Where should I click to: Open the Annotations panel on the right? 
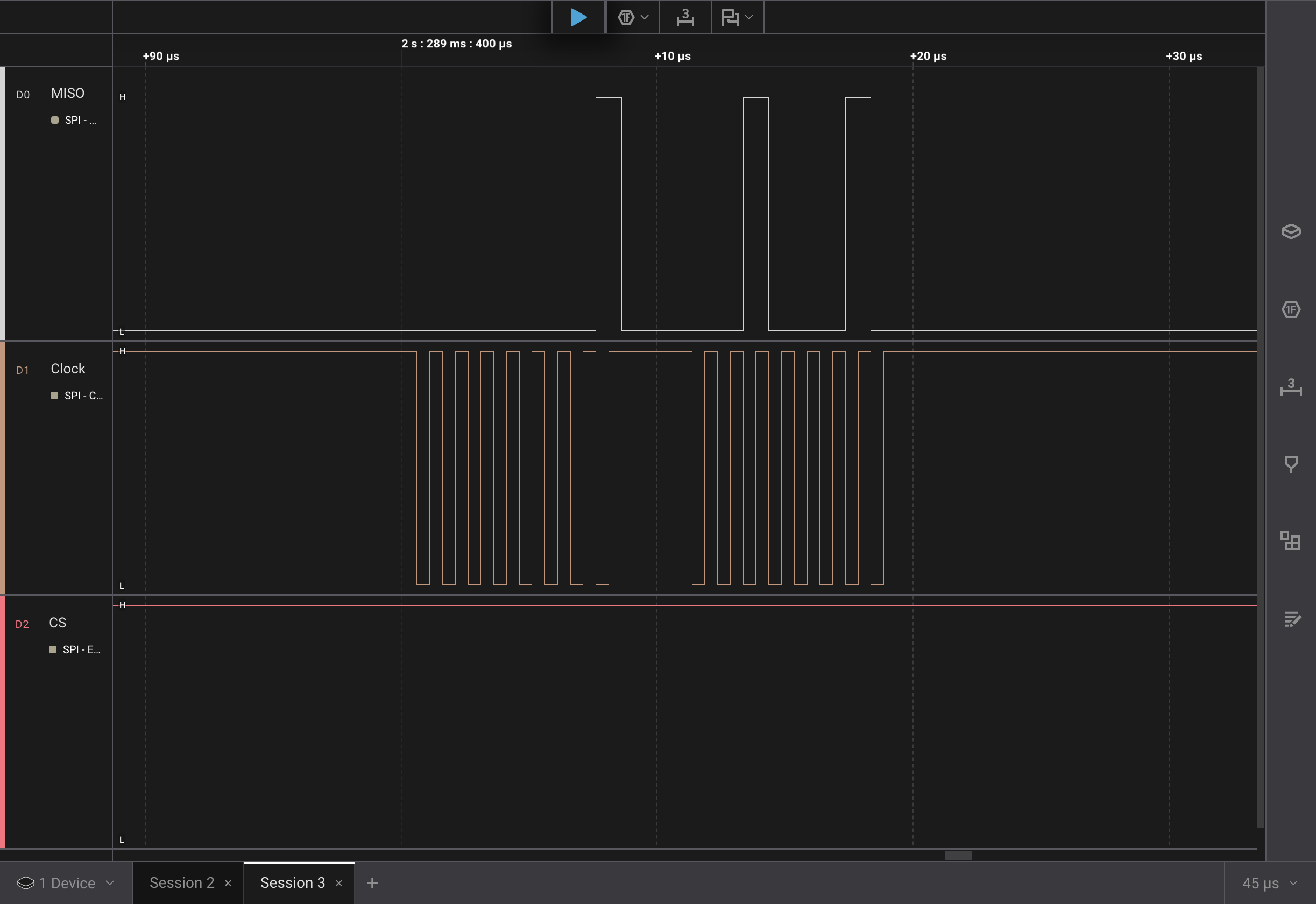[x=1292, y=464]
